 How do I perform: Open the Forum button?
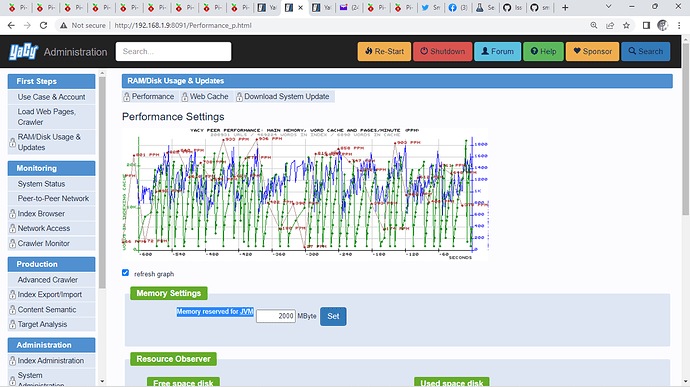pyautogui.click(x=497, y=52)
